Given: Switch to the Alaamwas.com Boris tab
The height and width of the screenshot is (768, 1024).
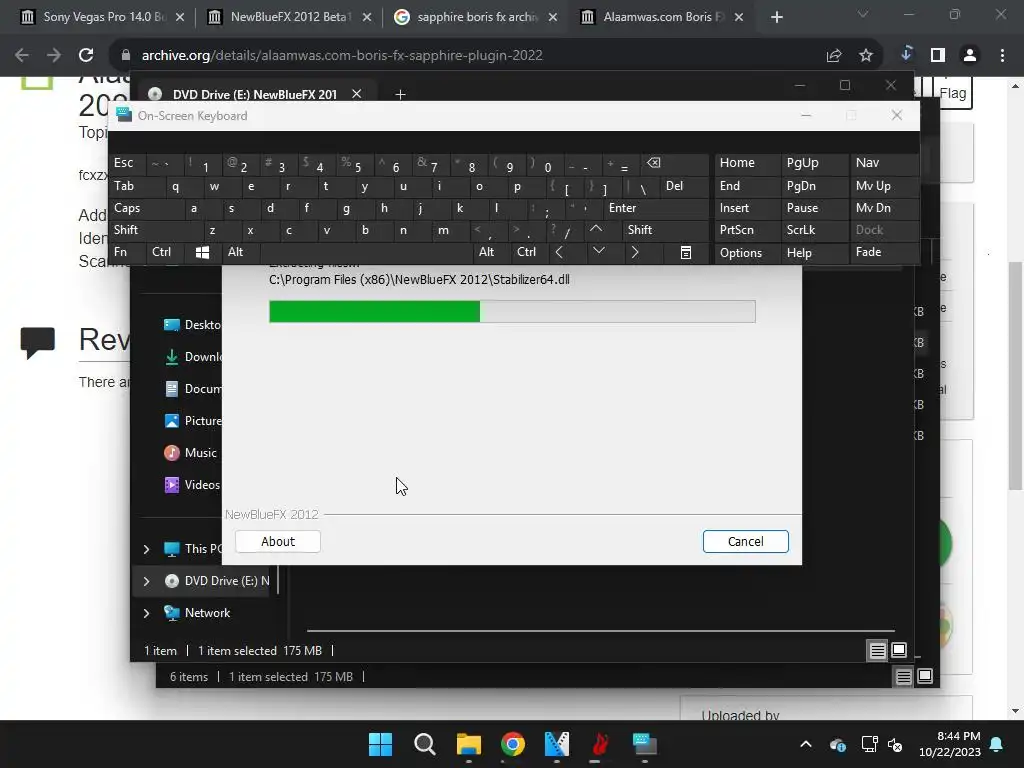Looking at the screenshot, I should tap(660, 17).
